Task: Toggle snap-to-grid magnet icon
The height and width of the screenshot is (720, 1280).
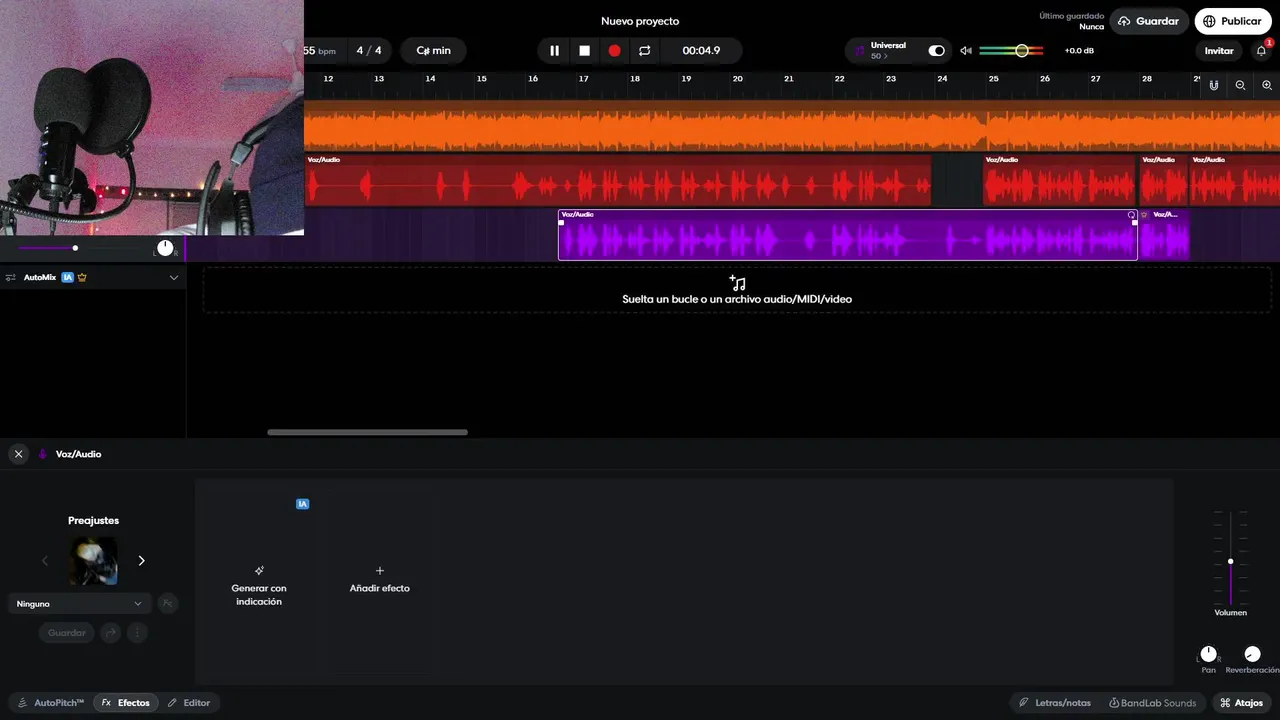Action: [1213, 86]
